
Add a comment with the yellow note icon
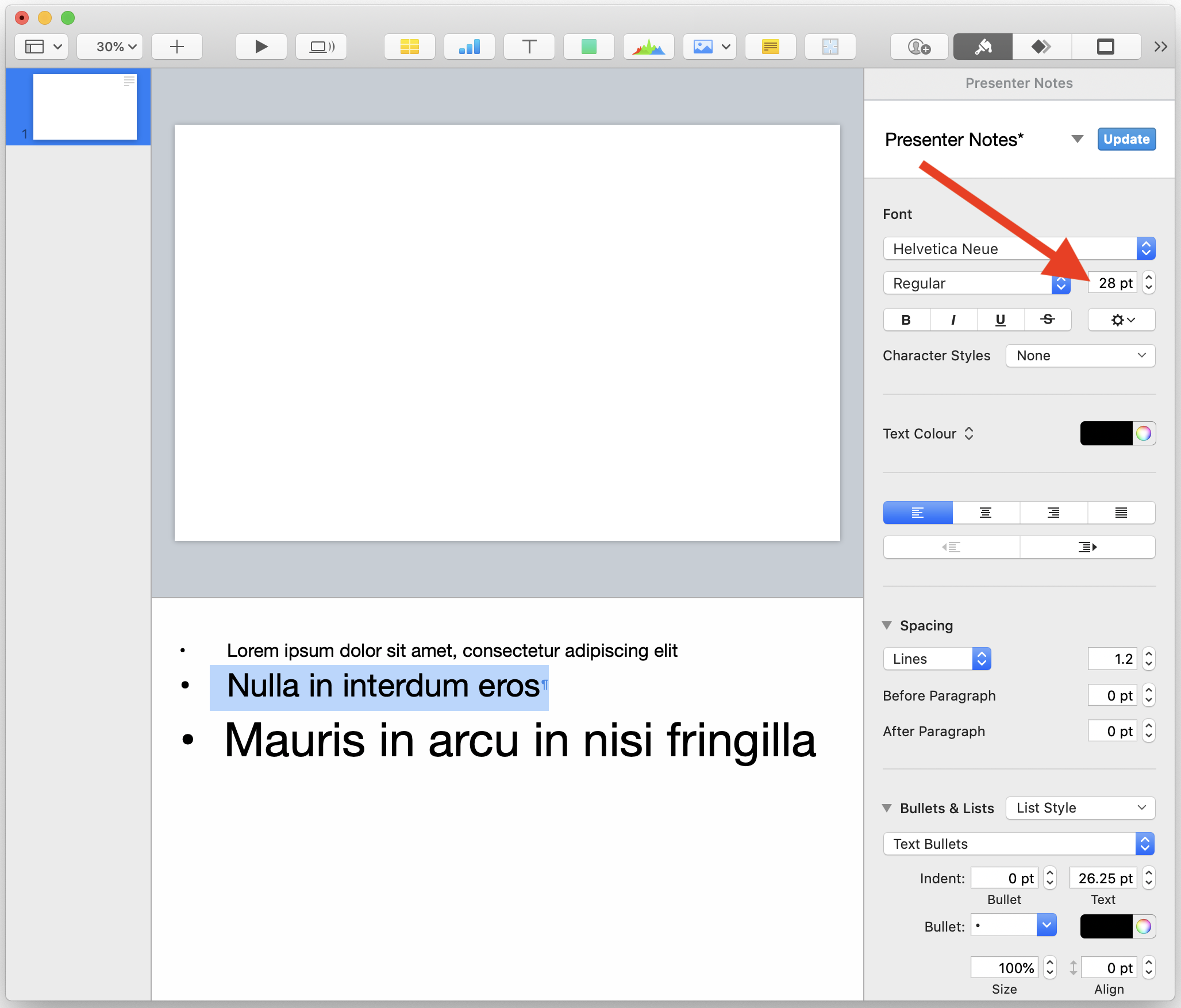click(770, 47)
